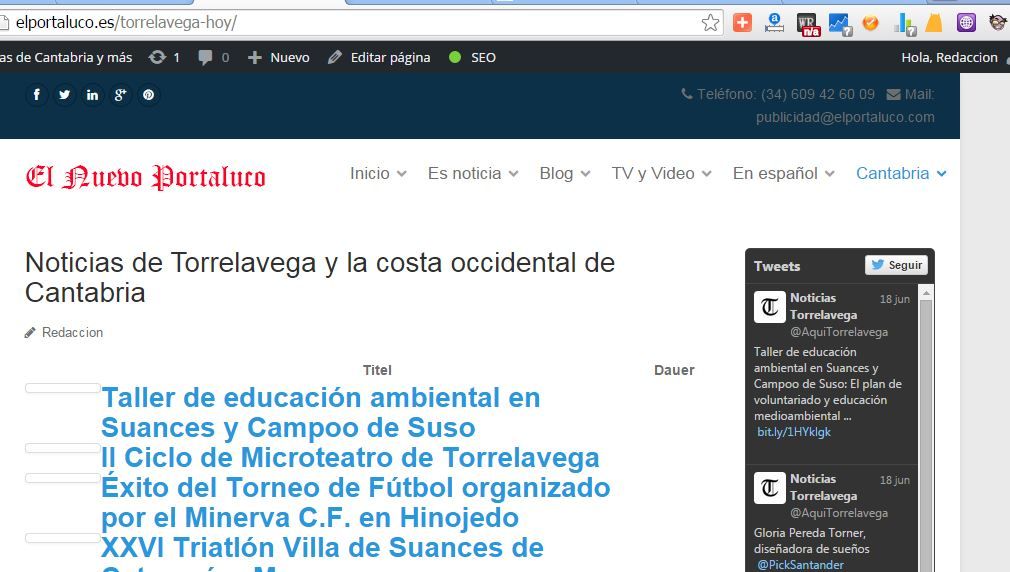Click the El Nuevo Portaluco logo

pyautogui.click(x=146, y=177)
